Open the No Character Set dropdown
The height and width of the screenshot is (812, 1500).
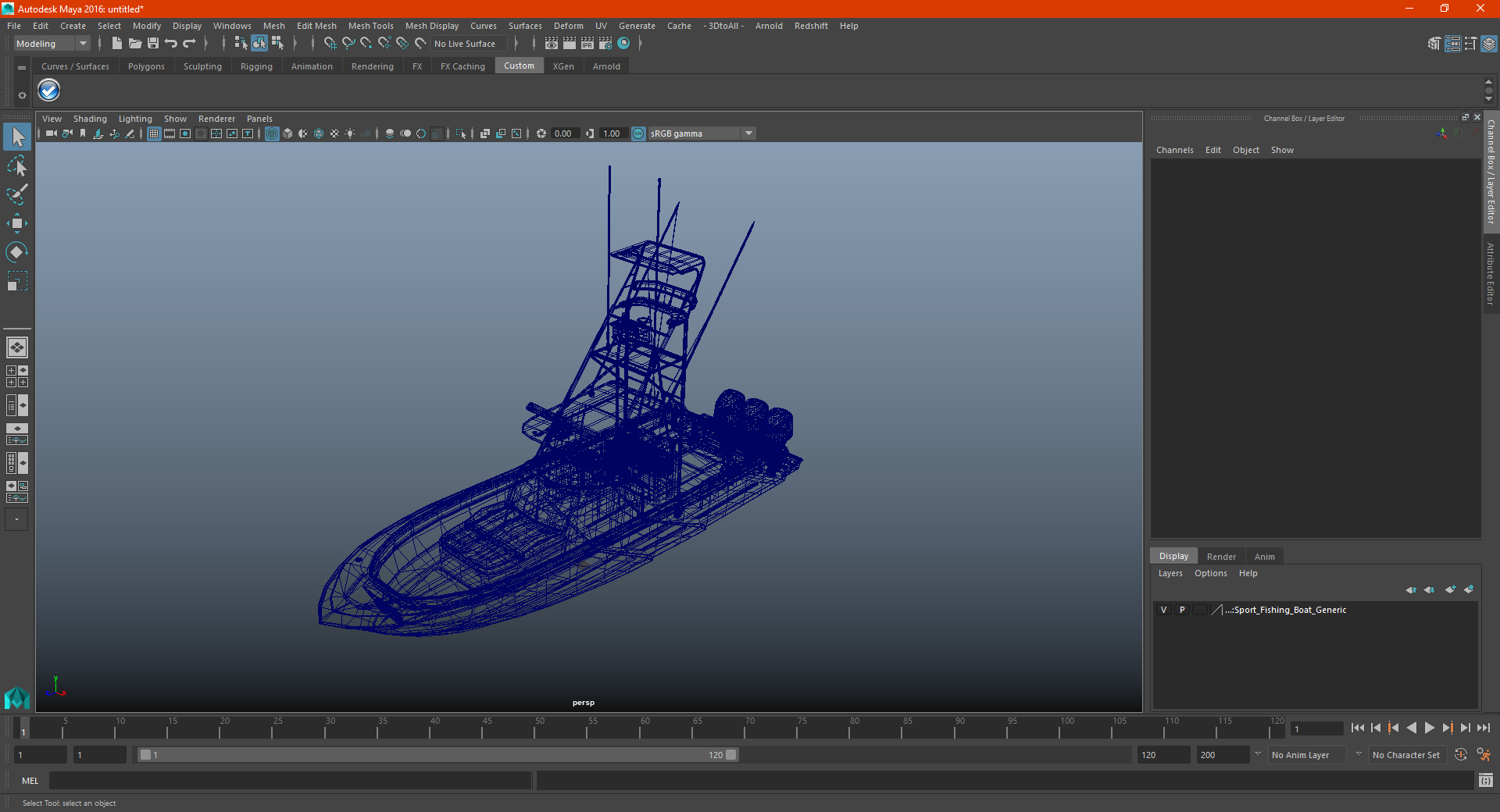pyautogui.click(x=1406, y=755)
